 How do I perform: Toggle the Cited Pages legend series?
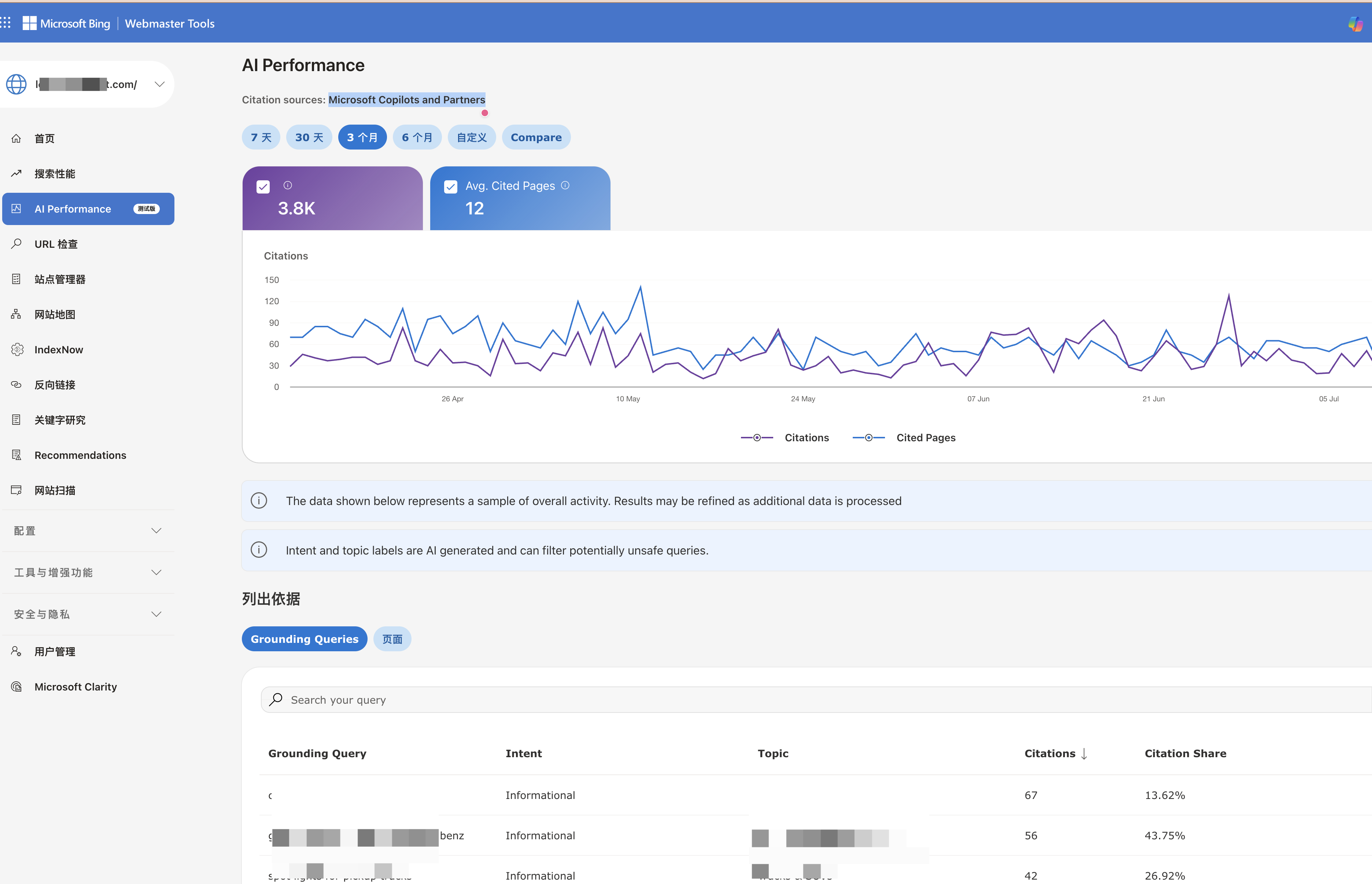[904, 437]
